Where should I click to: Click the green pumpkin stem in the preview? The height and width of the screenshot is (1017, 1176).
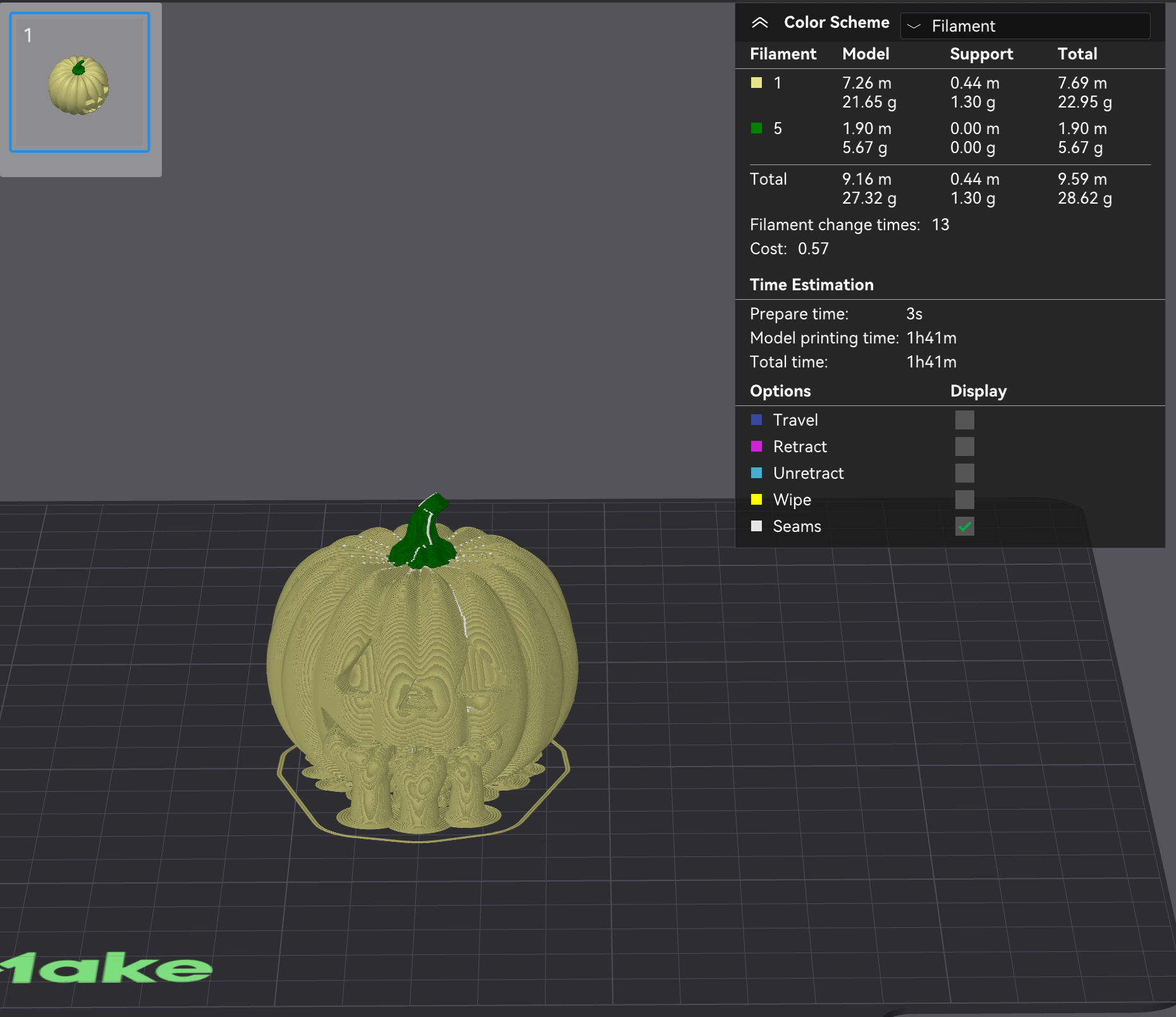(x=424, y=533)
